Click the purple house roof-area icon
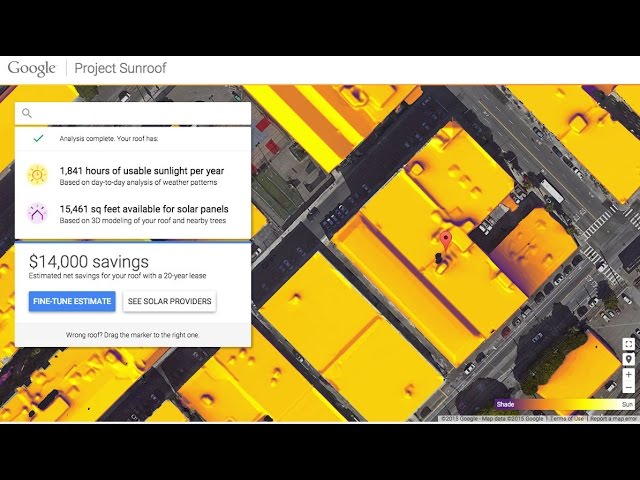Viewport: 640px width, 480px height. coord(38,213)
